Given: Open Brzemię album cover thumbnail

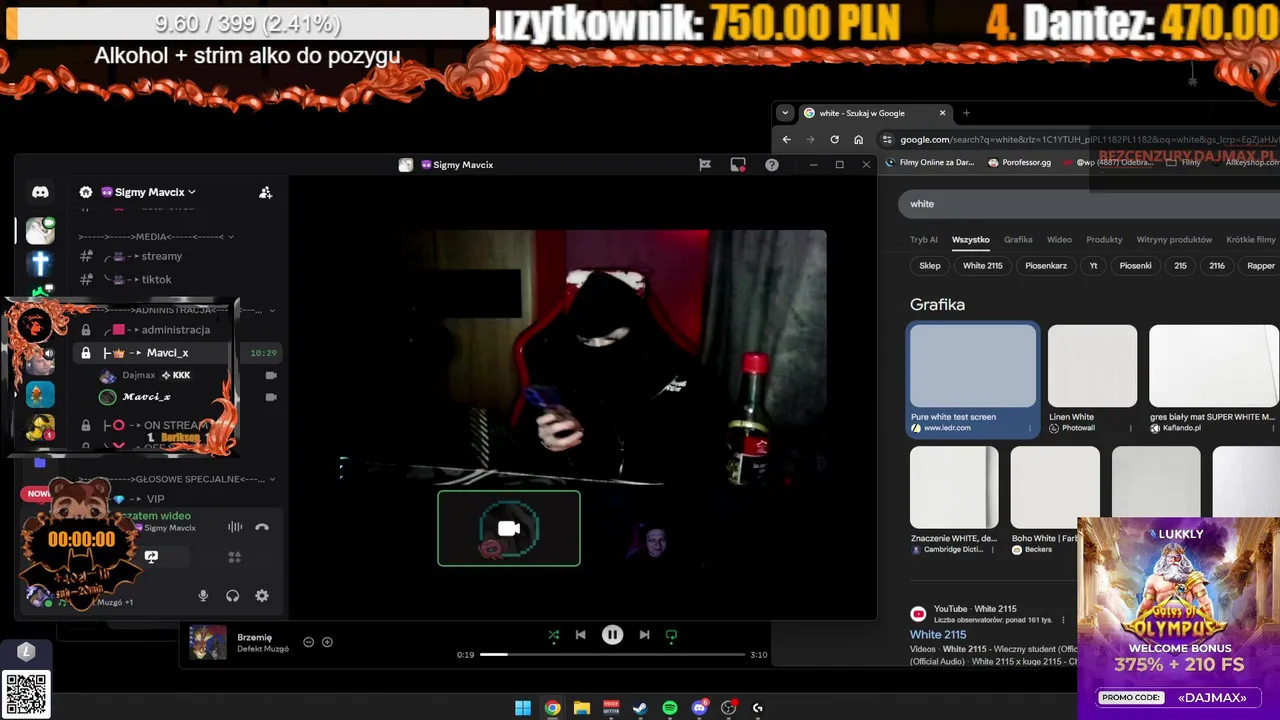Looking at the screenshot, I should (208, 643).
